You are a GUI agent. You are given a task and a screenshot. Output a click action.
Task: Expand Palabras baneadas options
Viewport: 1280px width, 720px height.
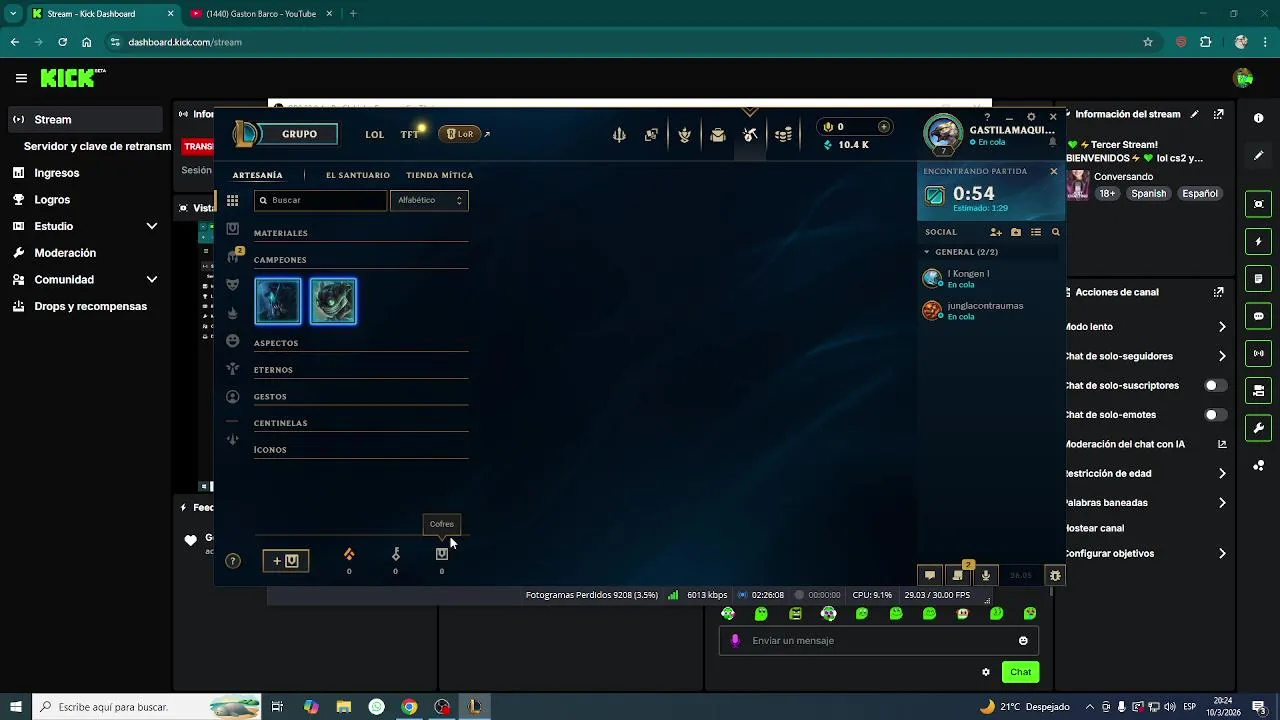(x=1222, y=503)
